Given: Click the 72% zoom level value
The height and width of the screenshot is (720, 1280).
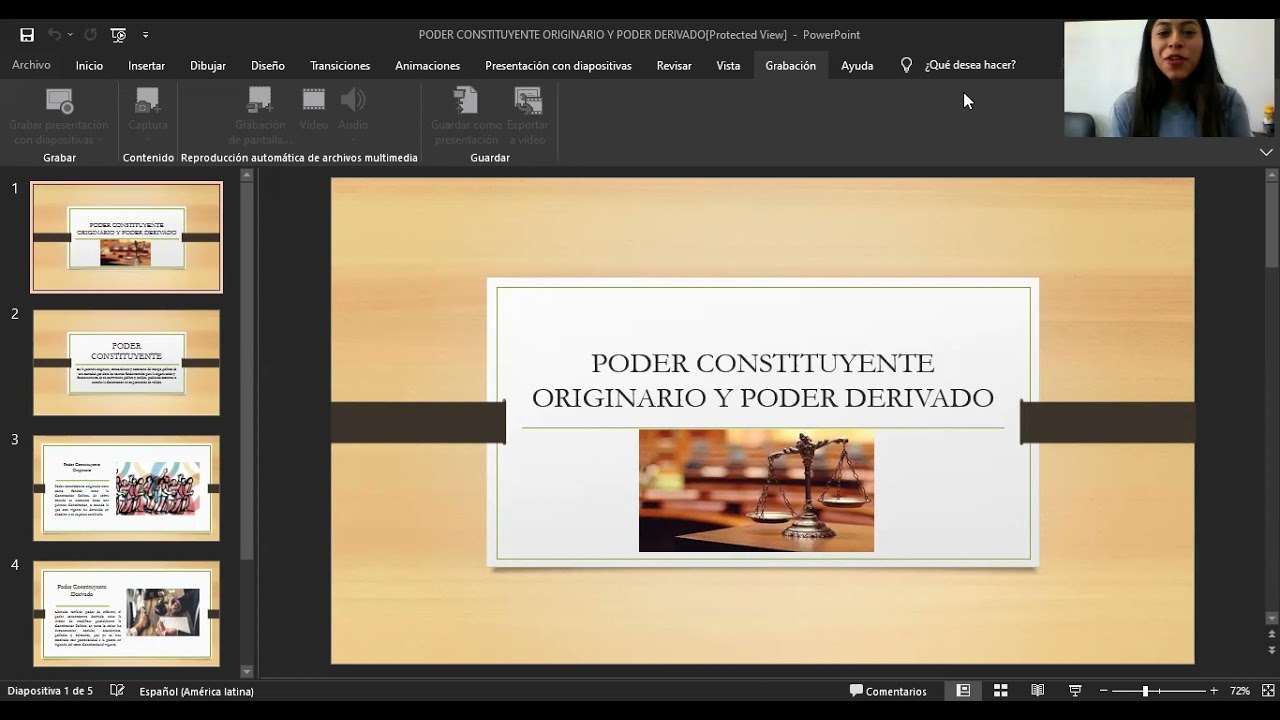Looking at the screenshot, I should pyautogui.click(x=1240, y=691).
